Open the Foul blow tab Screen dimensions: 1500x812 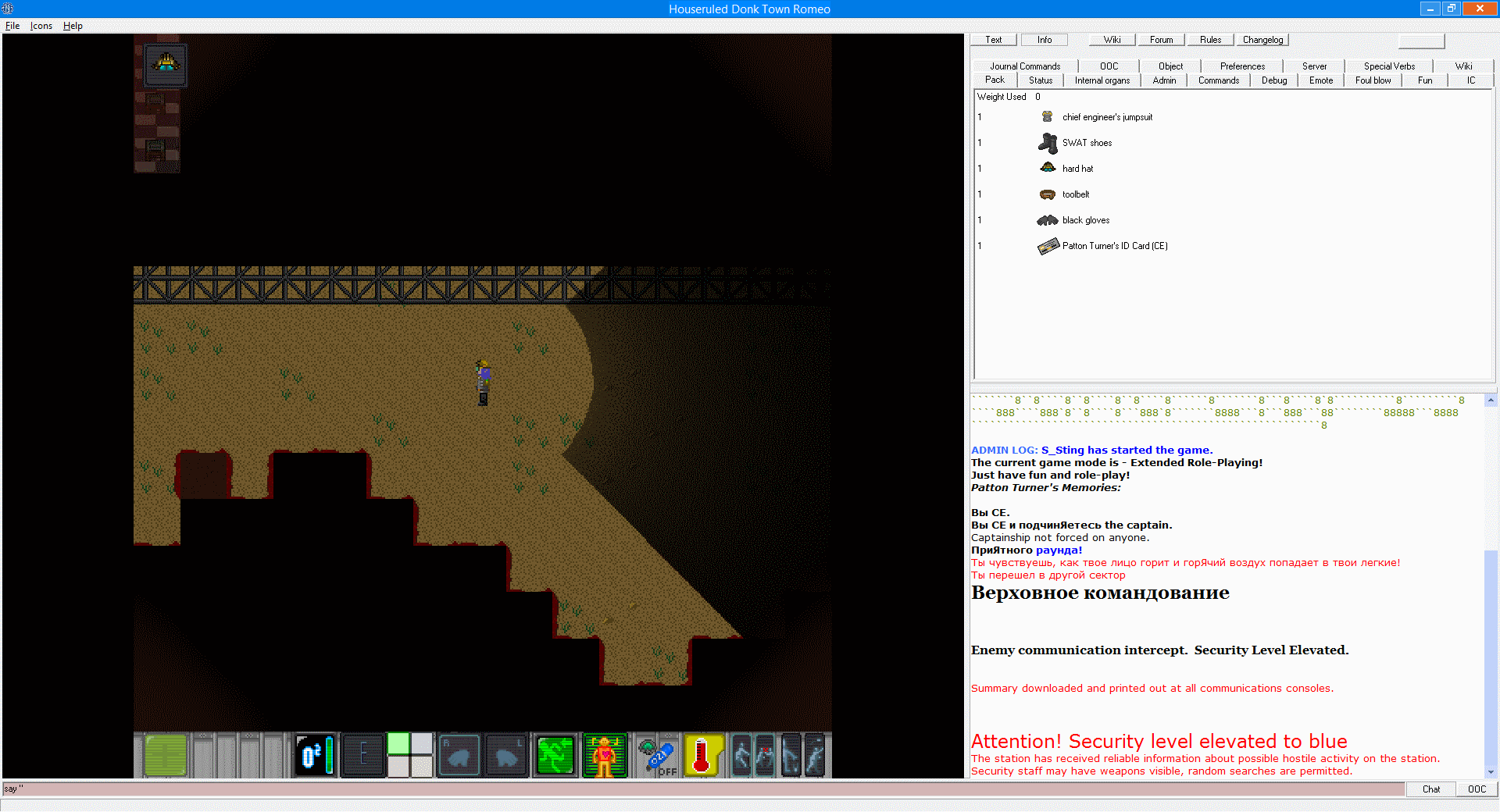pyautogui.click(x=1373, y=80)
